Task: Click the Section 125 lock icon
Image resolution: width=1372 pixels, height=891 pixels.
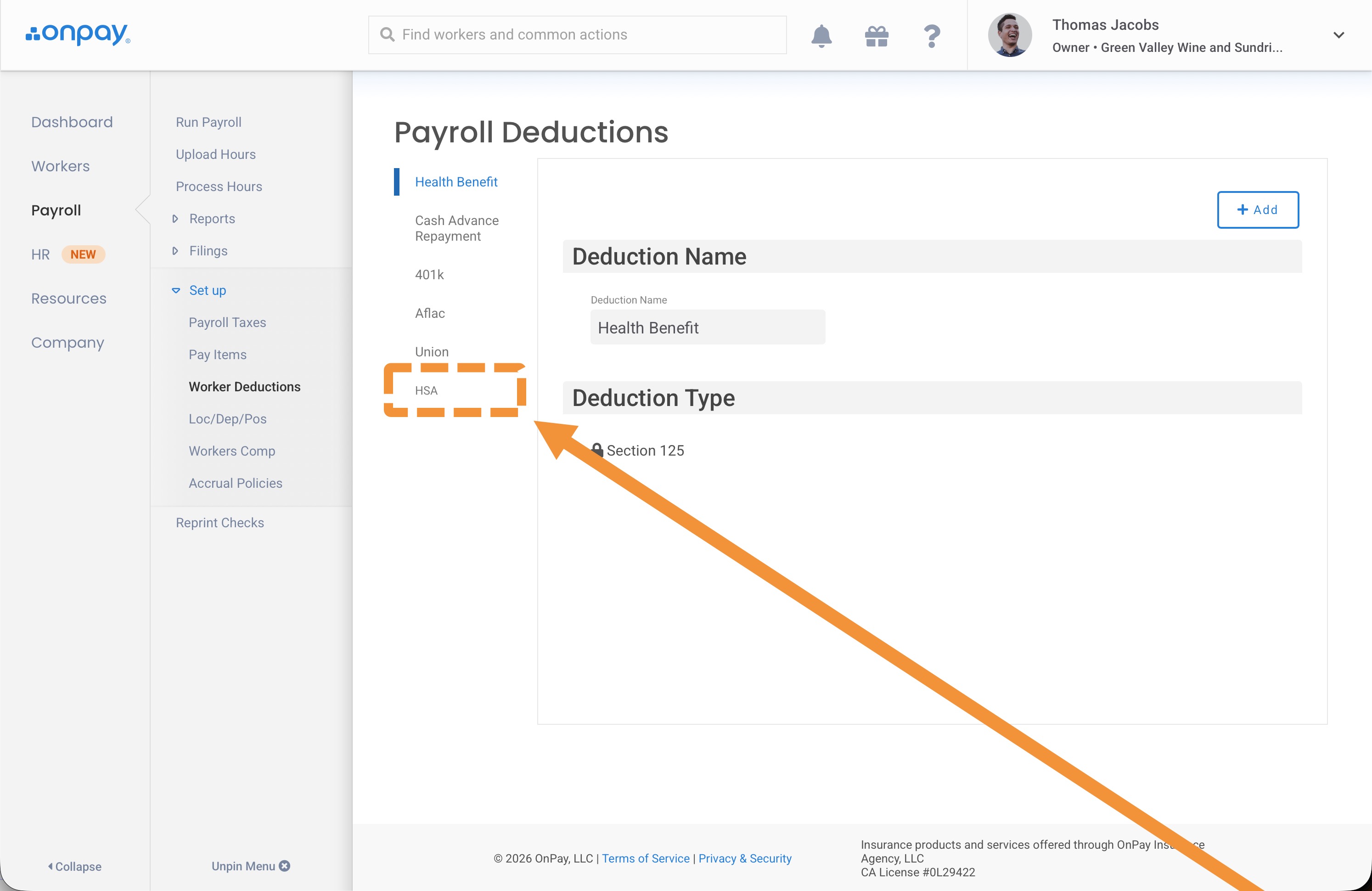Action: 597,450
